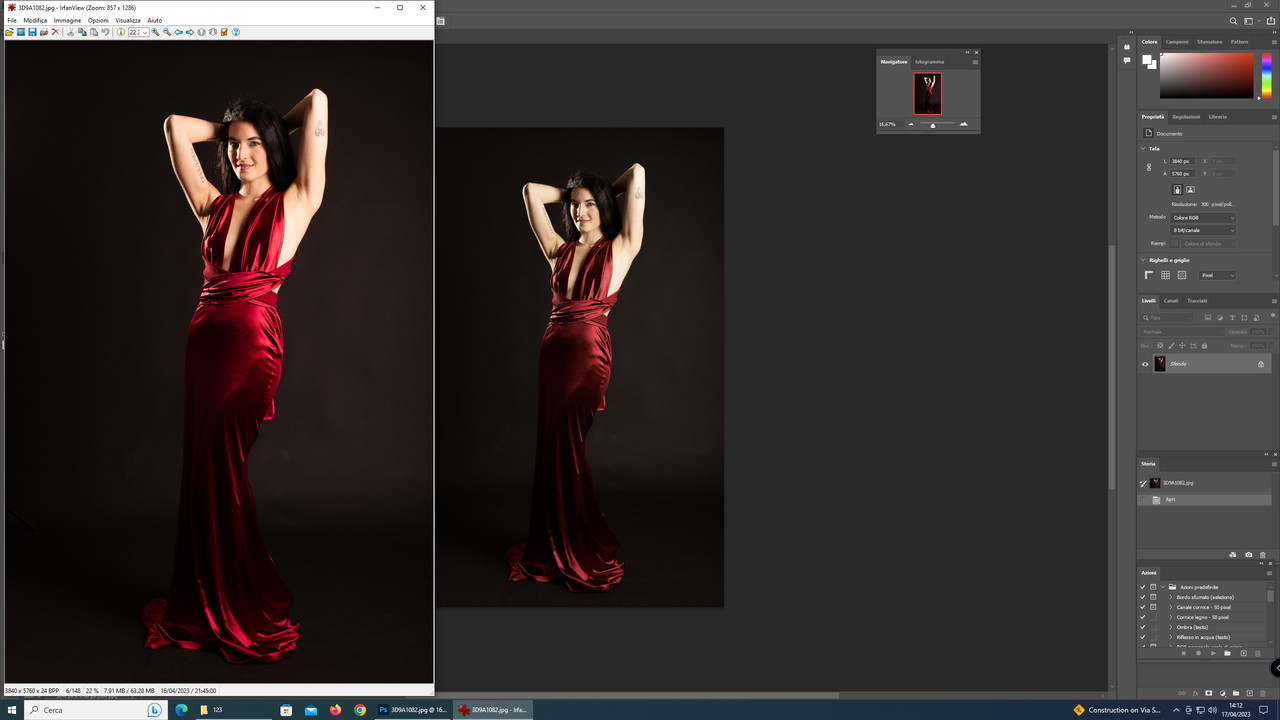Click the blue About/Help icon in IrfanView

[x=236, y=32]
